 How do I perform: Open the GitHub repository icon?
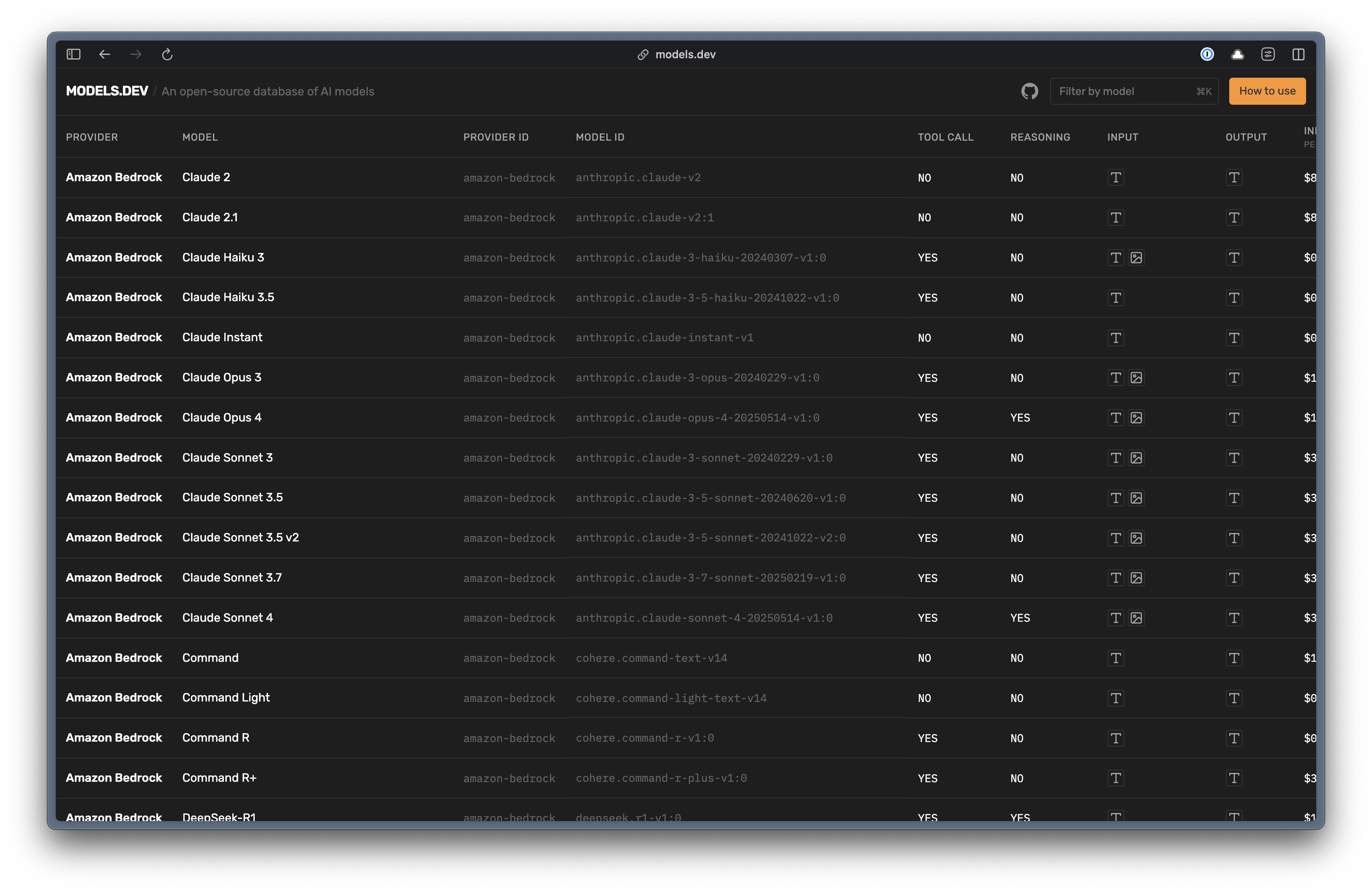(x=1029, y=91)
